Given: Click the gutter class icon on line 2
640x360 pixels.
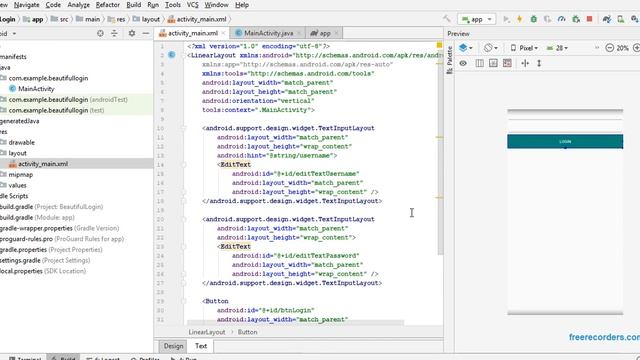Looking at the screenshot, I should (172, 55).
